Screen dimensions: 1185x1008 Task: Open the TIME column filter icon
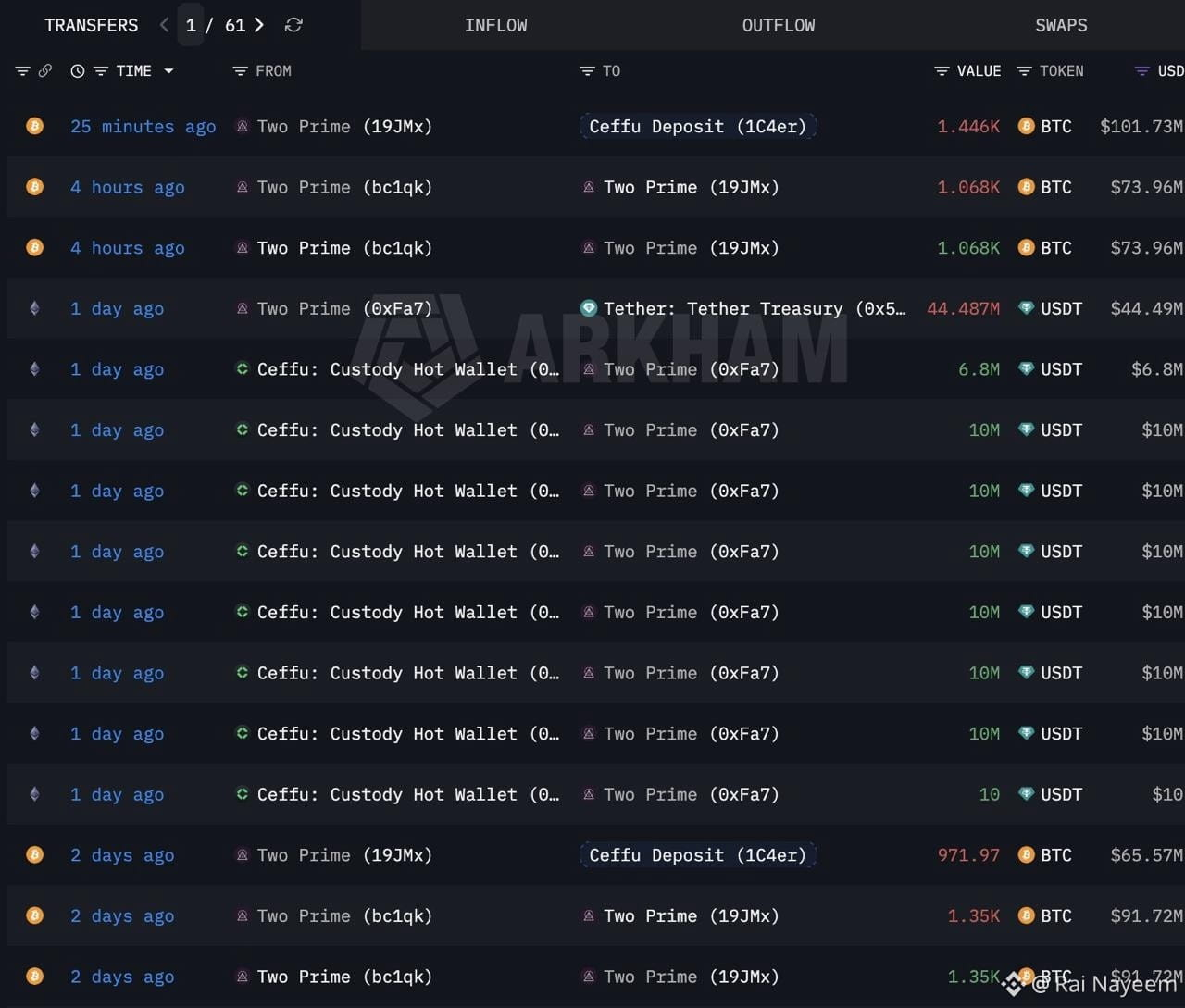tap(101, 71)
